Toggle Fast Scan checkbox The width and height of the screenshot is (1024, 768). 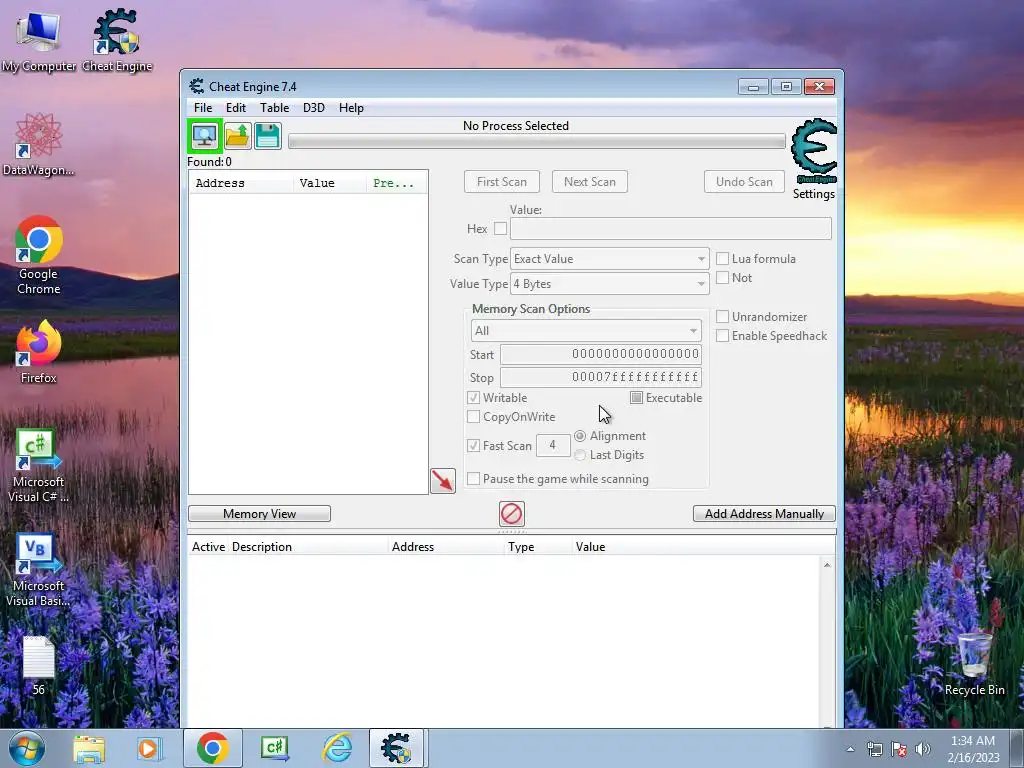pyautogui.click(x=473, y=445)
